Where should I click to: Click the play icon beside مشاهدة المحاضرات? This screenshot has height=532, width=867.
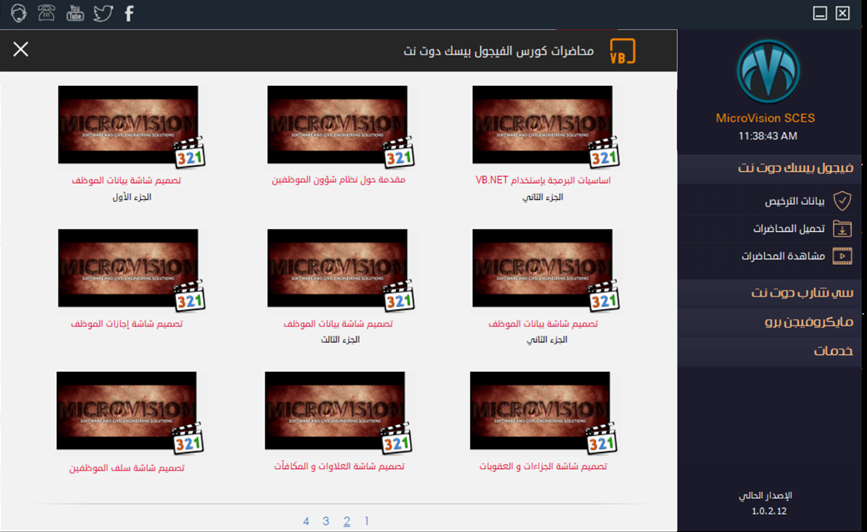pyautogui.click(x=842, y=256)
